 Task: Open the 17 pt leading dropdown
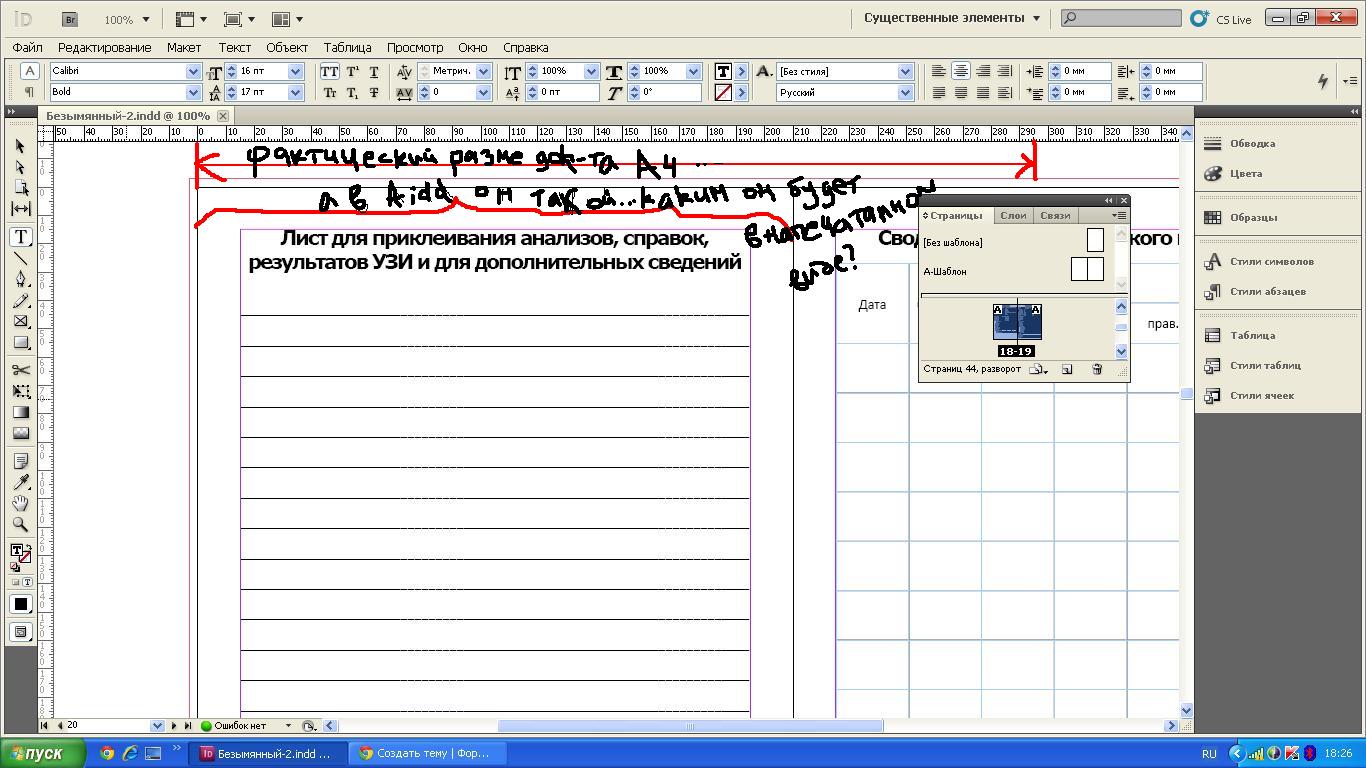click(x=295, y=92)
